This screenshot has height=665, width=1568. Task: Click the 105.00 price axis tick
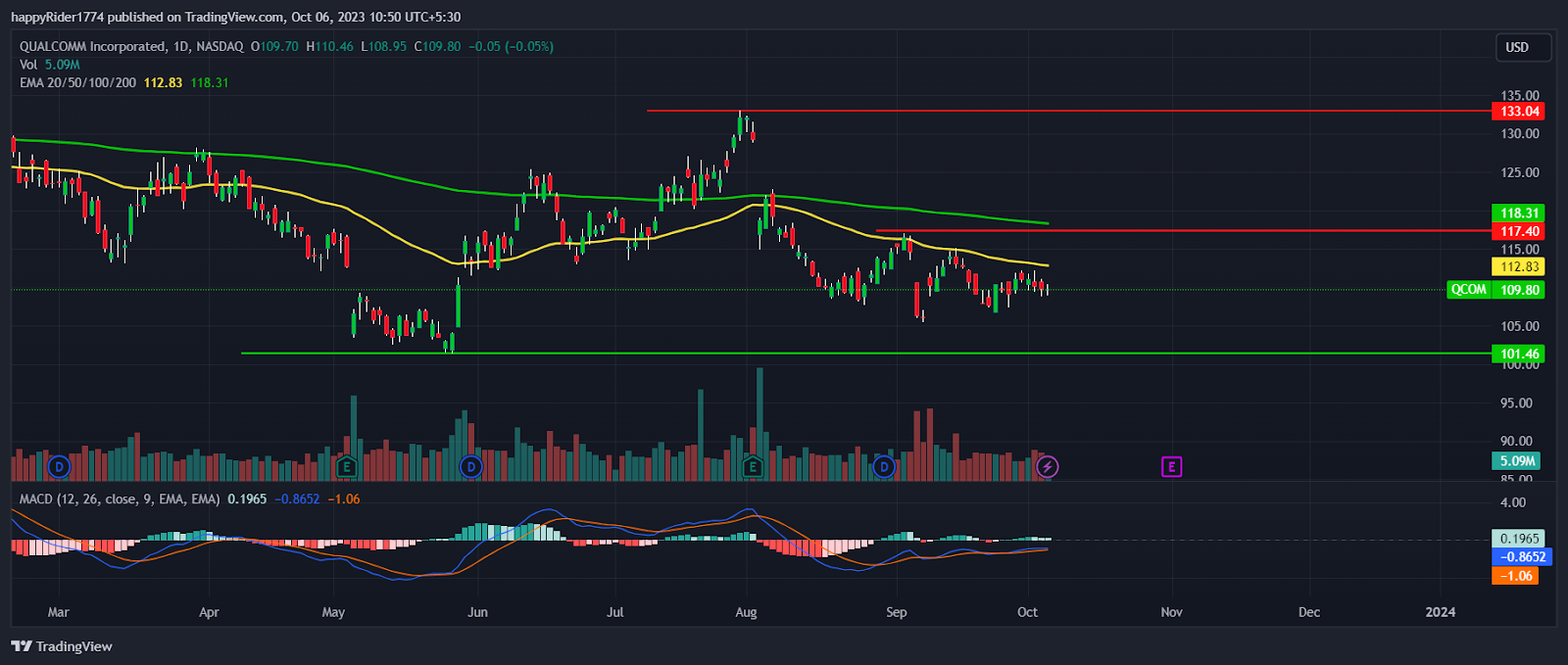(x=1520, y=327)
